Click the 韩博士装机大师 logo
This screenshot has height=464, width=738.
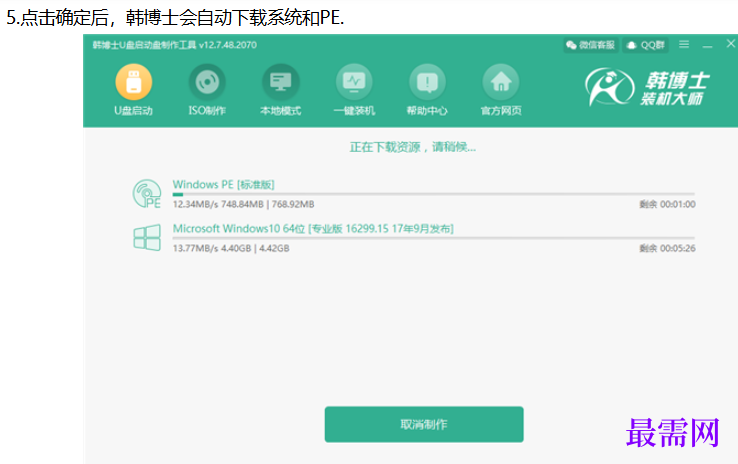click(x=647, y=88)
